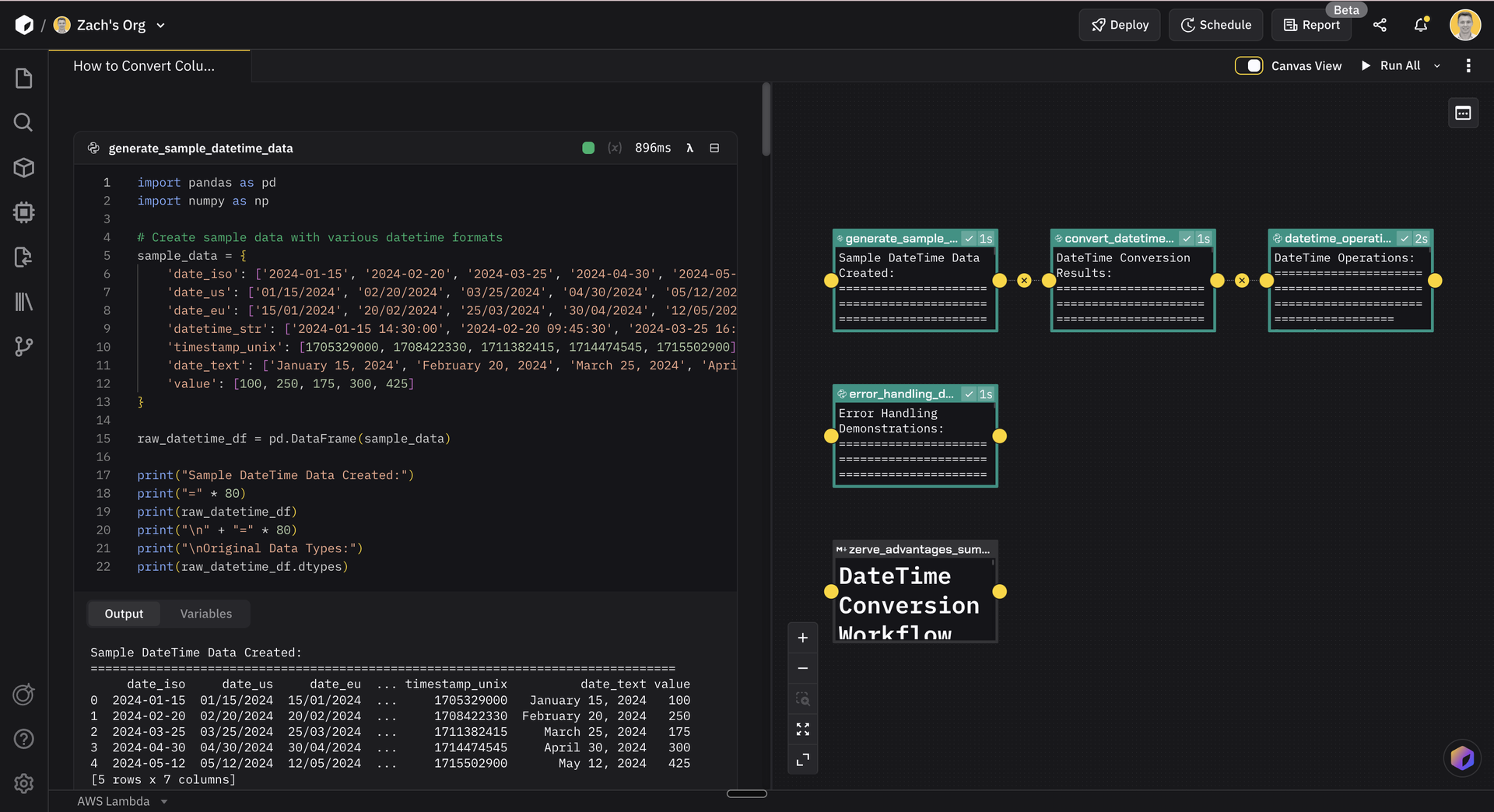Zoom in on the canvas
Image resolution: width=1494 pixels, height=812 pixels.
pos(803,638)
